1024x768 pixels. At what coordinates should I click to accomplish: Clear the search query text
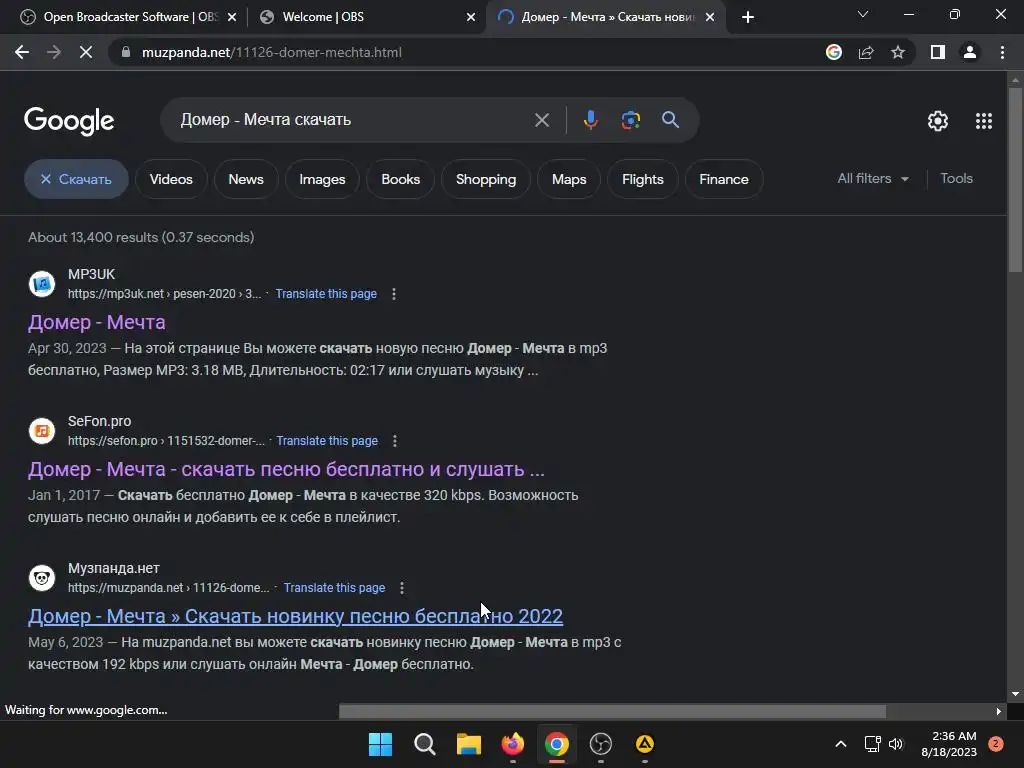pyautogui.click(x=541, y=120)
